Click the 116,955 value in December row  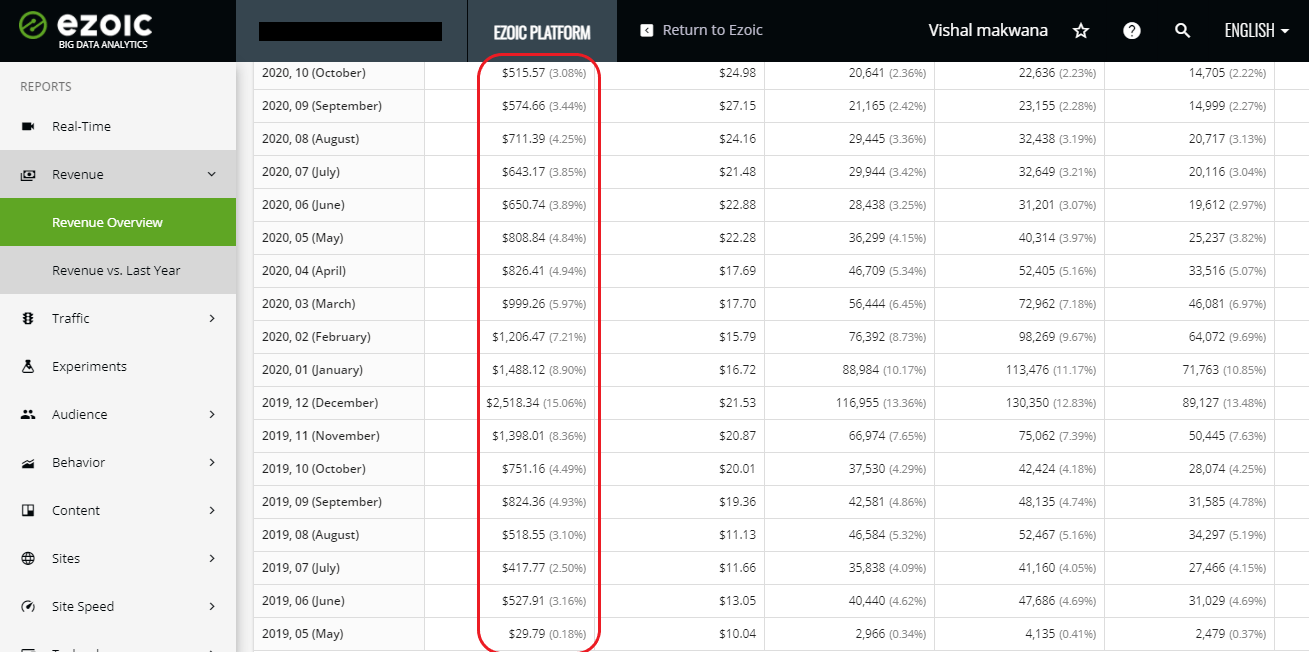880,403
